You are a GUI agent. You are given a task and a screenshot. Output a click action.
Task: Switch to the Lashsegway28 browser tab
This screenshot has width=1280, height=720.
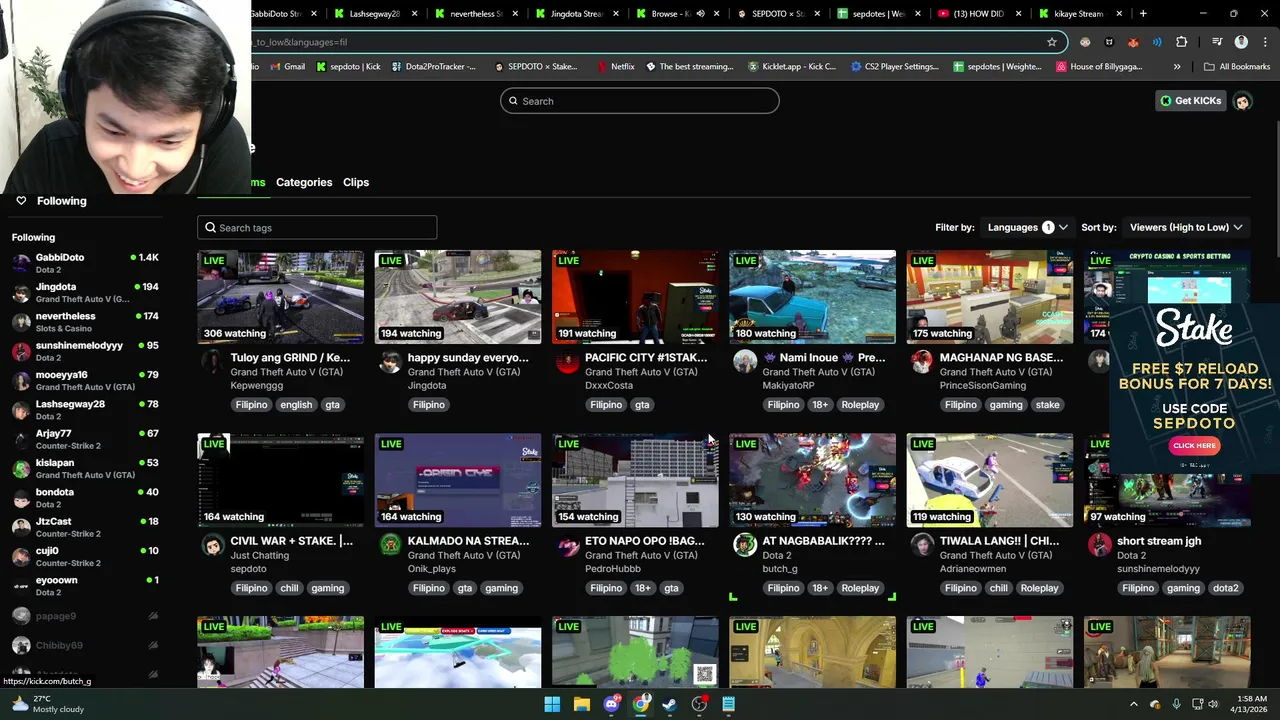tap(374, 14)
